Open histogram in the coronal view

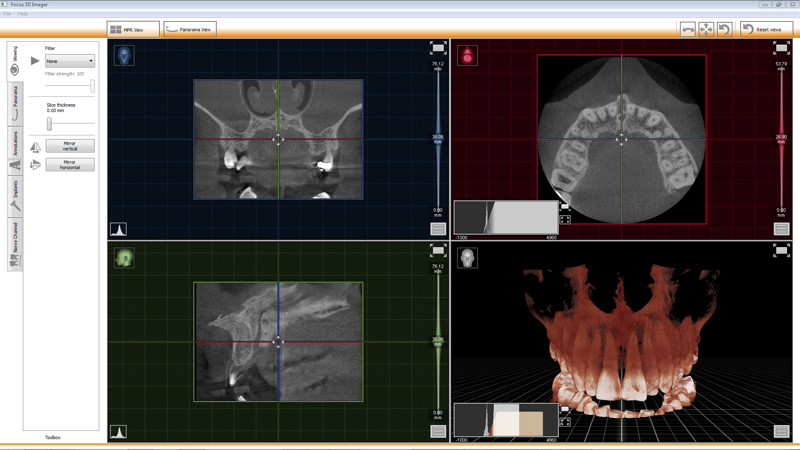pyautogui.click(x=118, y=229)
